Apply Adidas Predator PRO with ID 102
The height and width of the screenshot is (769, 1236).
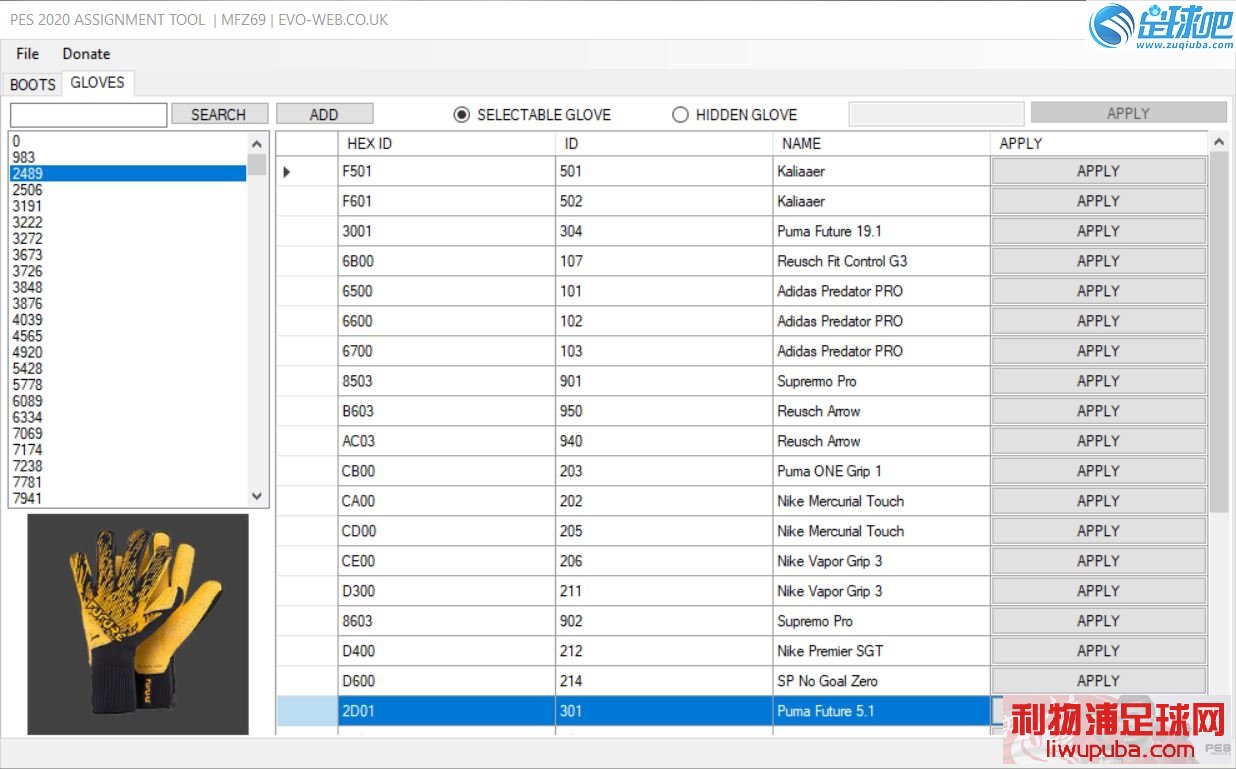pos(1098,321)
